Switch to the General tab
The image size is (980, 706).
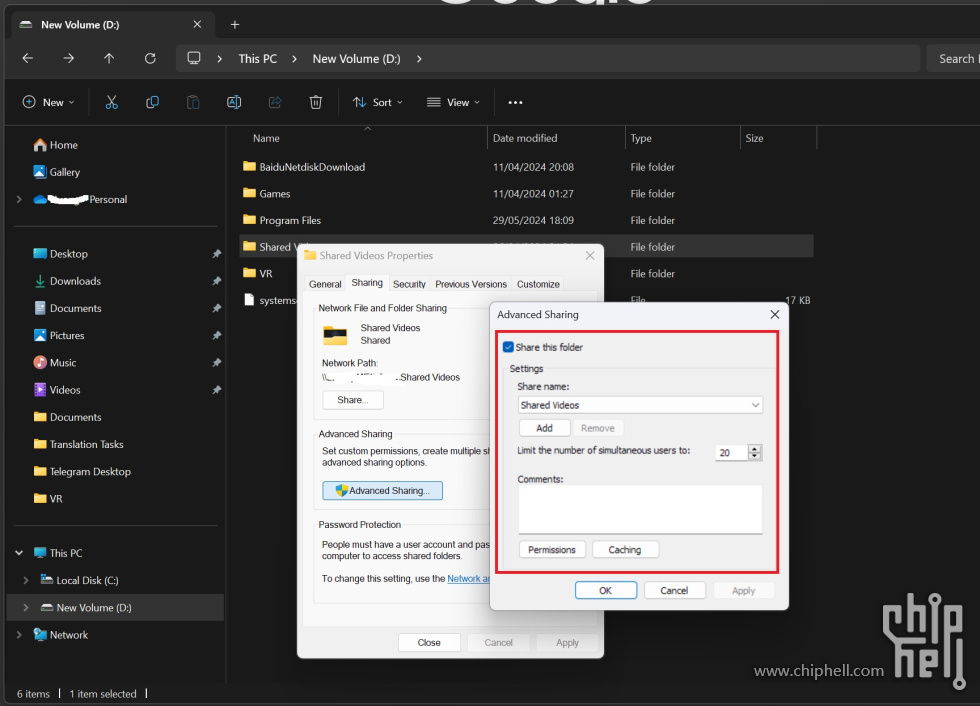tap(325, 284)
